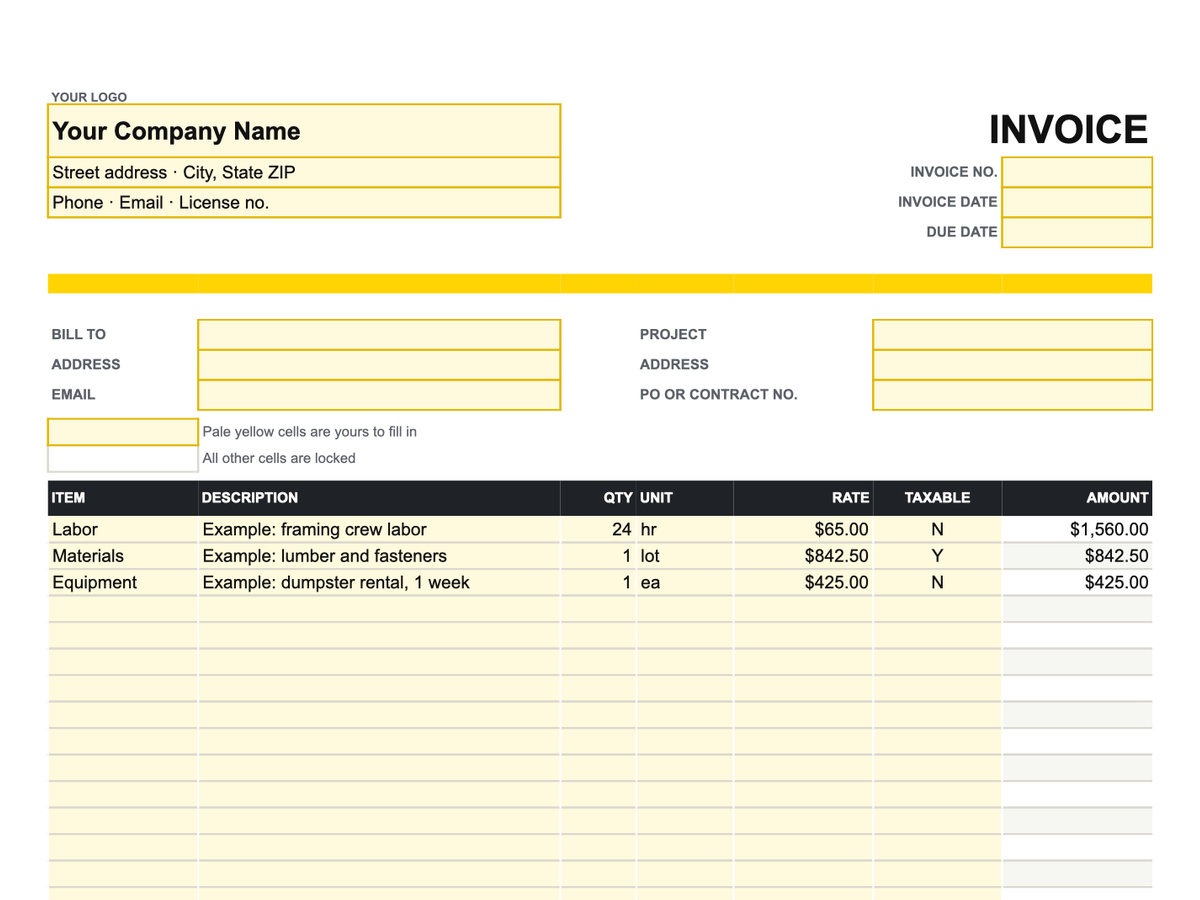Click the Invoice No. input cell

point(1077,172)
